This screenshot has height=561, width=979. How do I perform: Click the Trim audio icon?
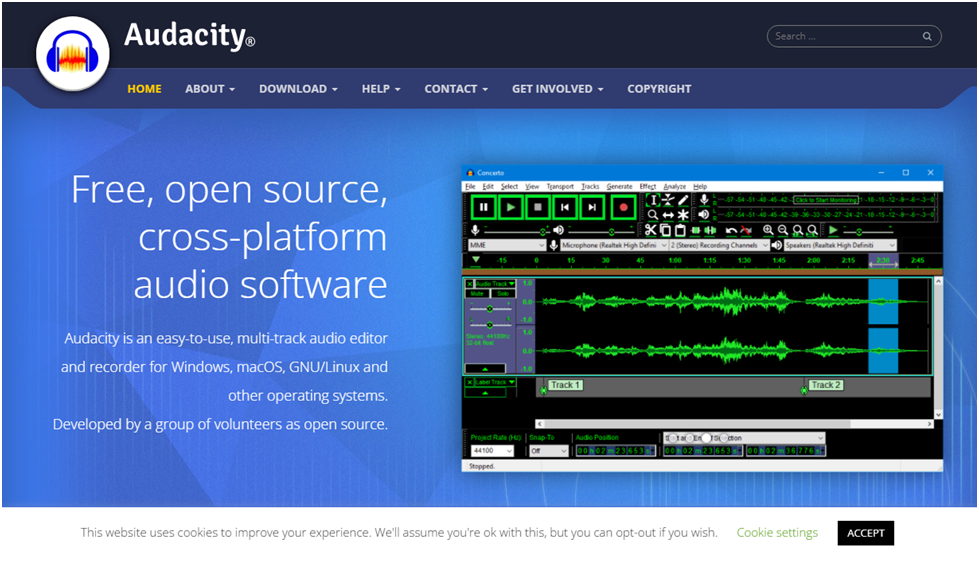tap(696, 230)
